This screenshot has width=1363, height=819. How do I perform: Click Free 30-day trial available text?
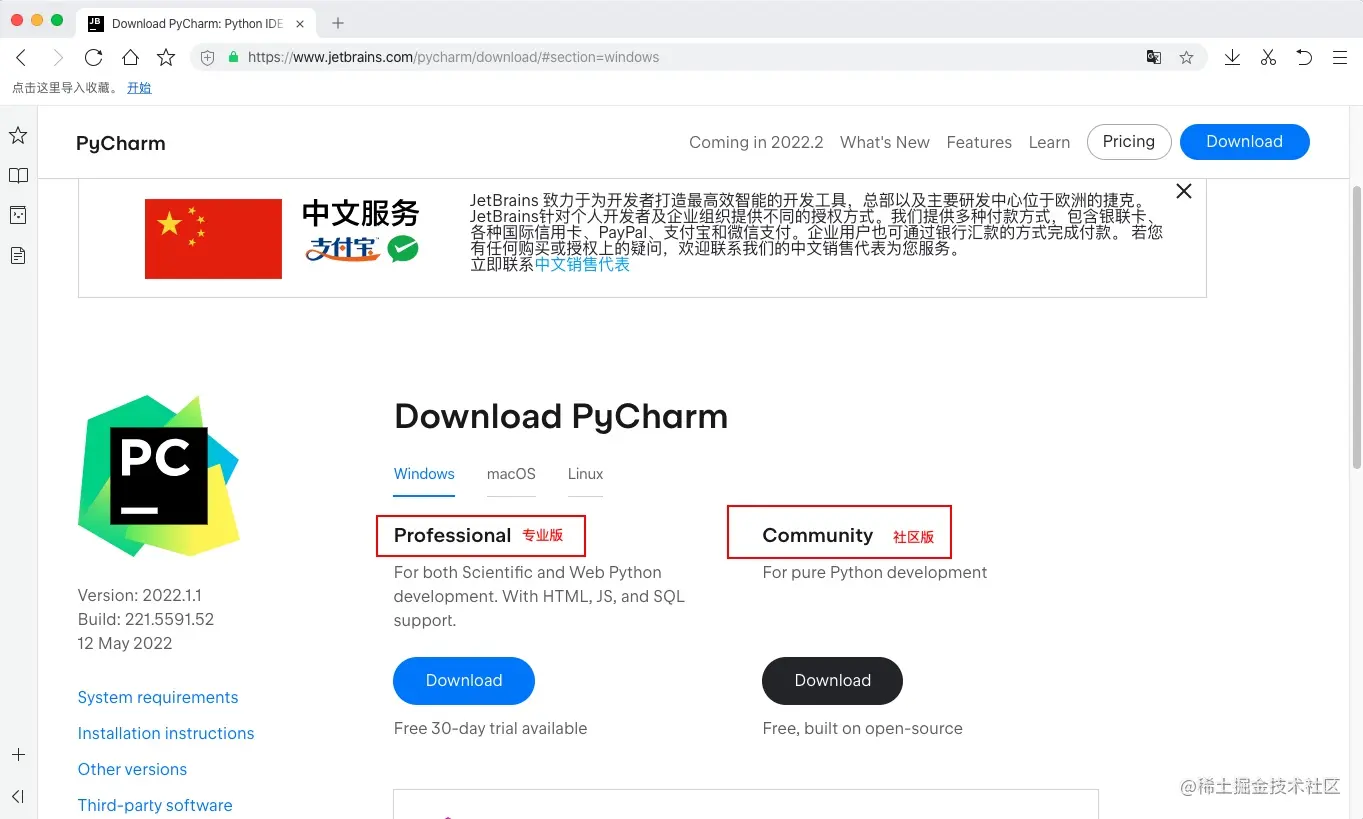pyautogui.click(x=490, y=728)
